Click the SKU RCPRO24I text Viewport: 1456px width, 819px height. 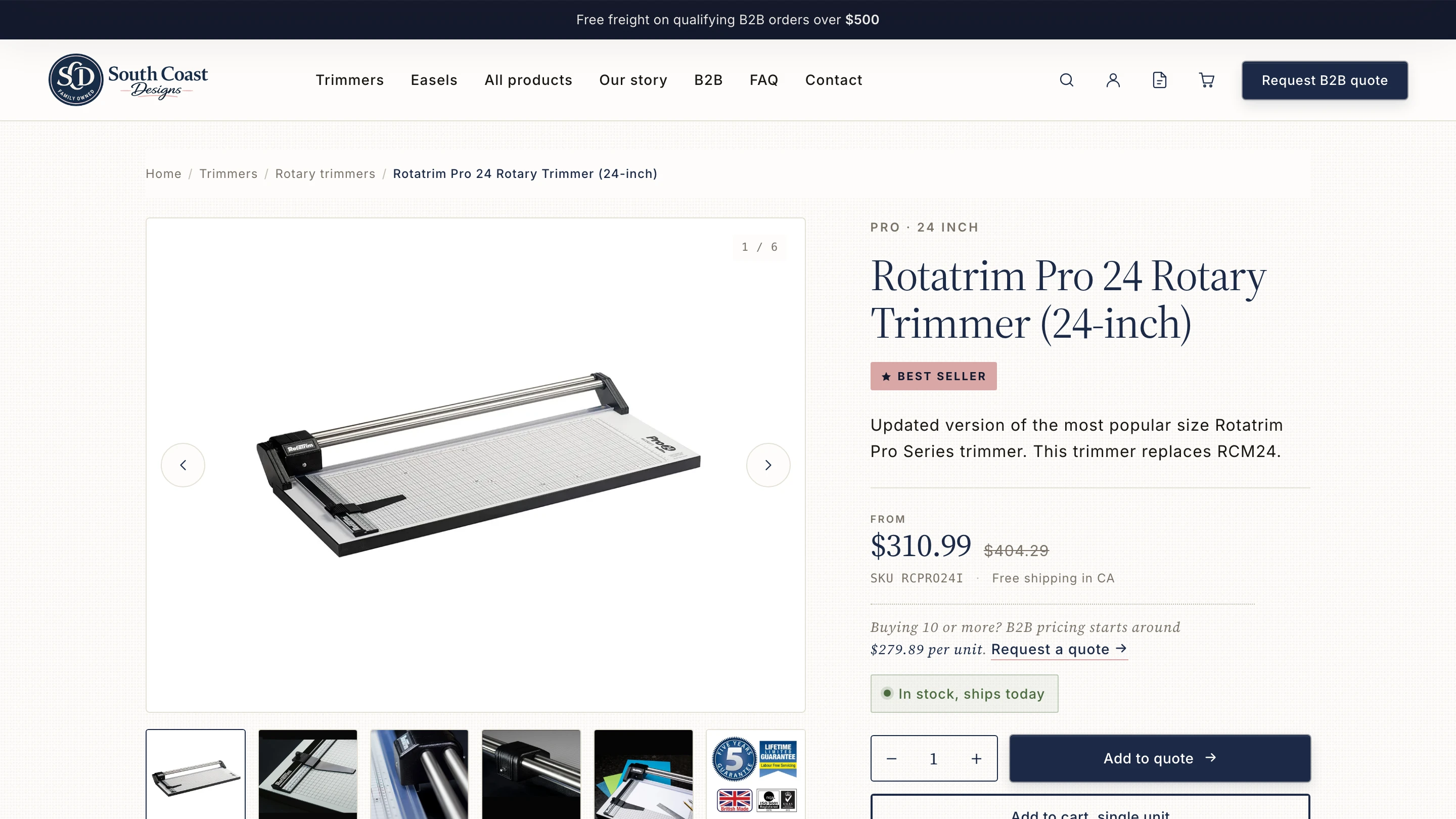(x=916, y=578)
